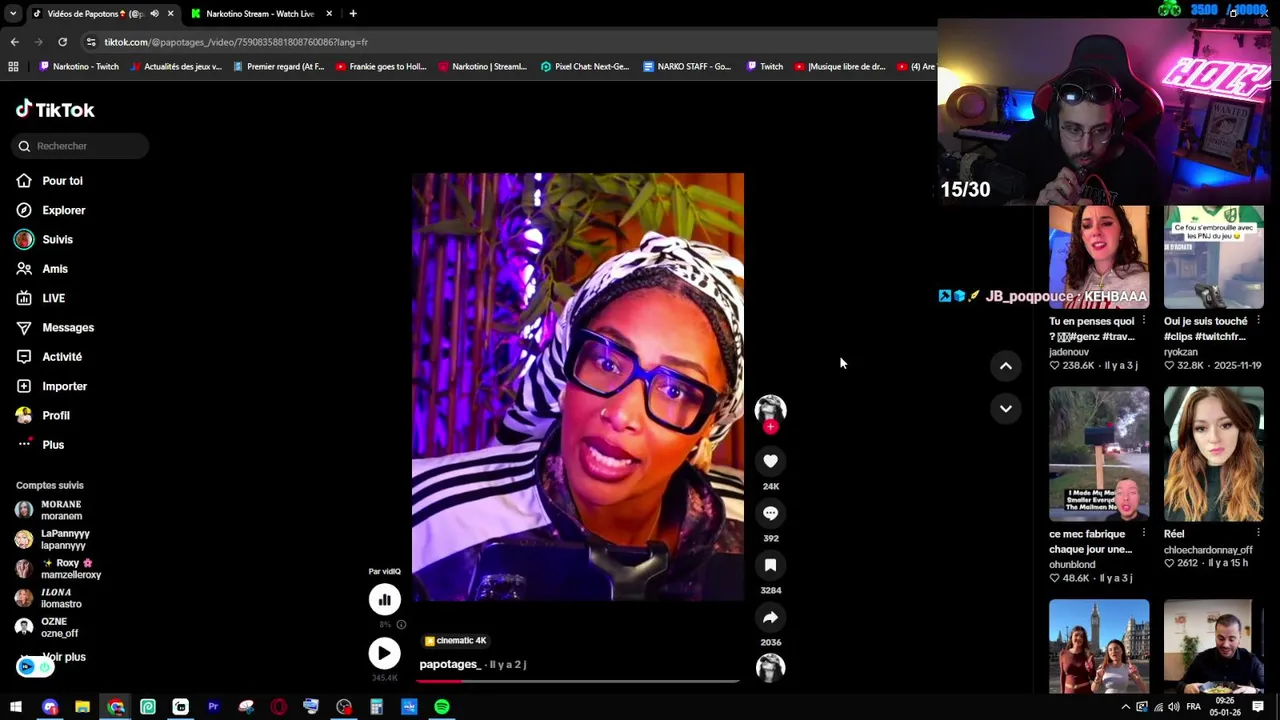Open Narkotino - Twitch bookmark
The image size is (1280, 720).
79,67
